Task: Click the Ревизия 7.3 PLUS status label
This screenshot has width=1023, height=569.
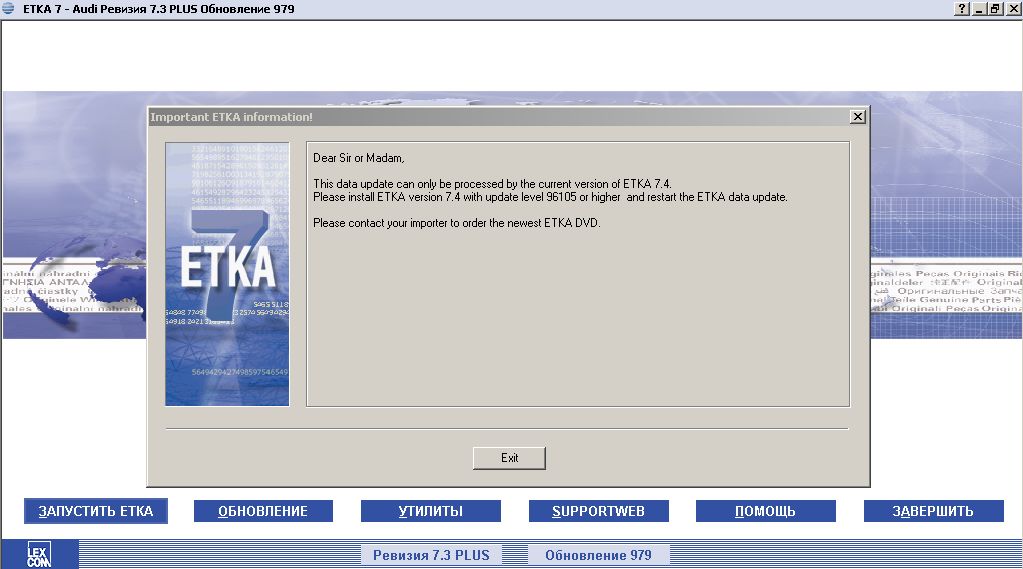Action: coord(432,555)
